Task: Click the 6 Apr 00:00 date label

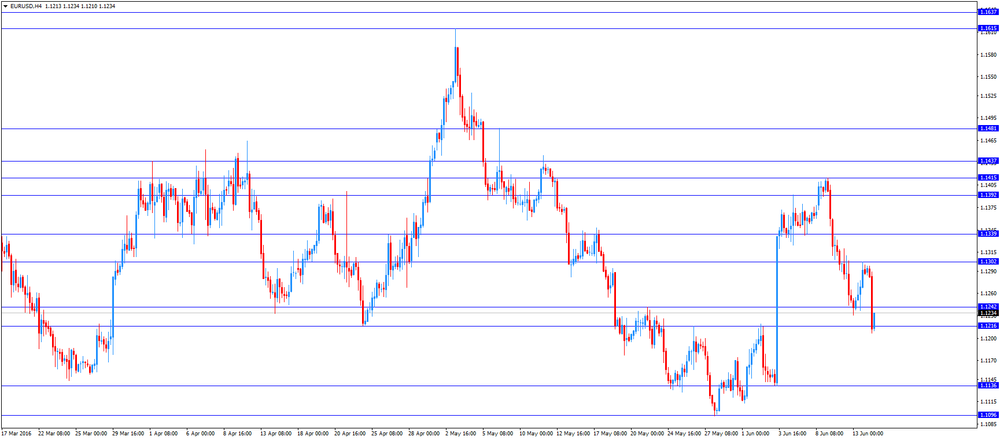Action: 200,433
